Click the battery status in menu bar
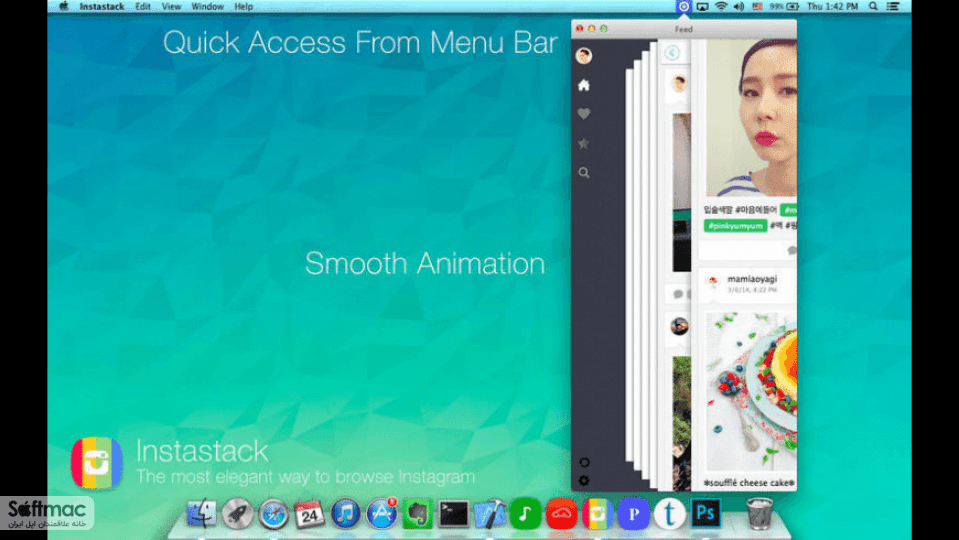 click(x=785, y=6)
